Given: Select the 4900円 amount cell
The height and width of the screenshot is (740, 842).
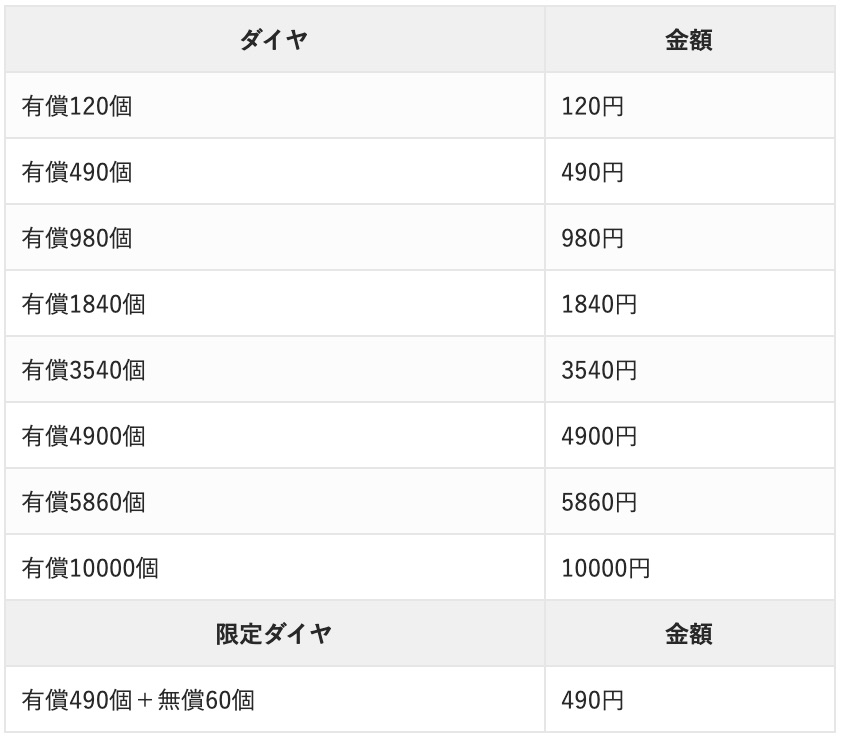Looking at the screenshot, I should pos(599,436).
